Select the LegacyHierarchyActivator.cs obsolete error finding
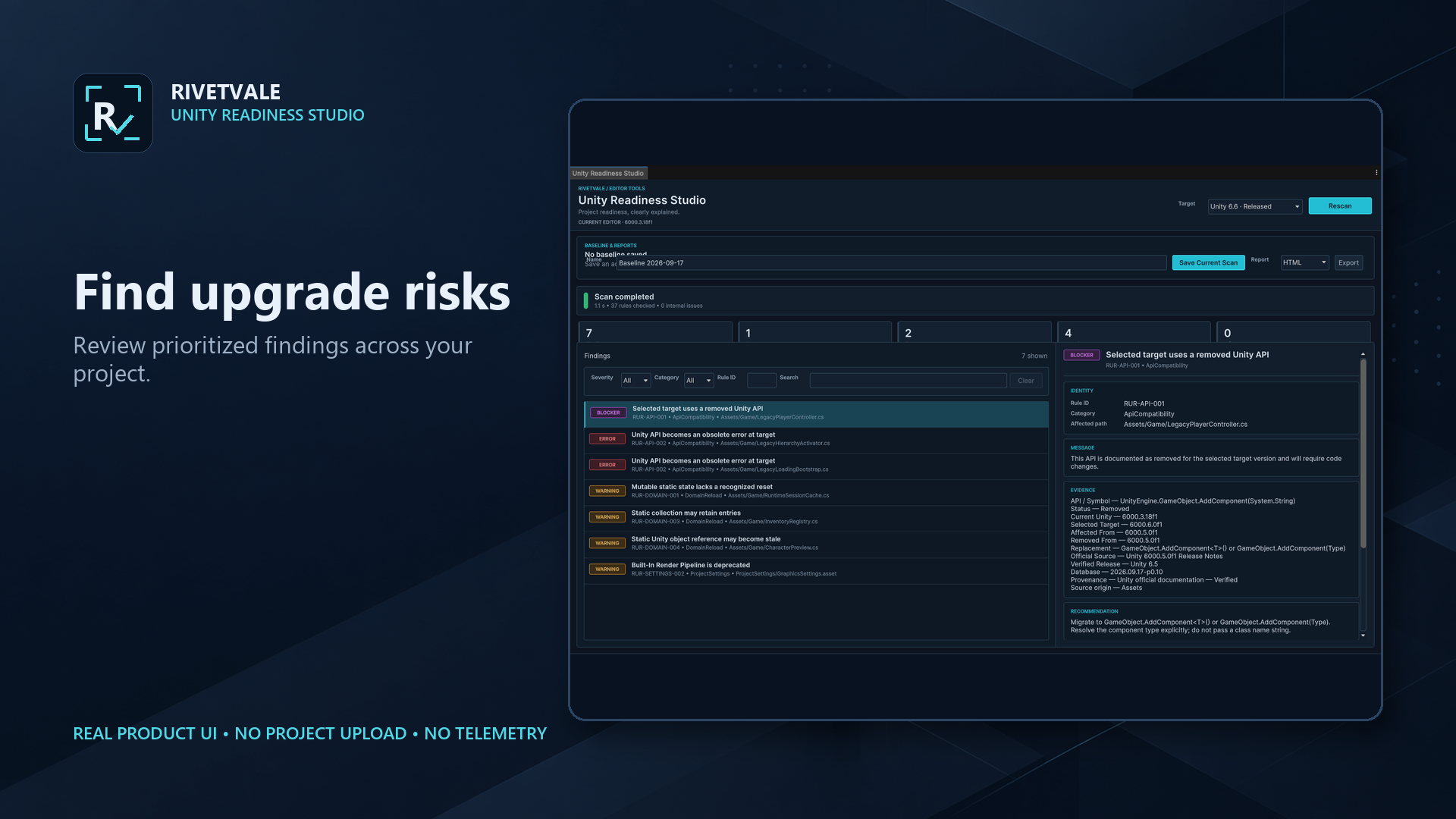1456x819 pixels. click(x=817, y=439)
